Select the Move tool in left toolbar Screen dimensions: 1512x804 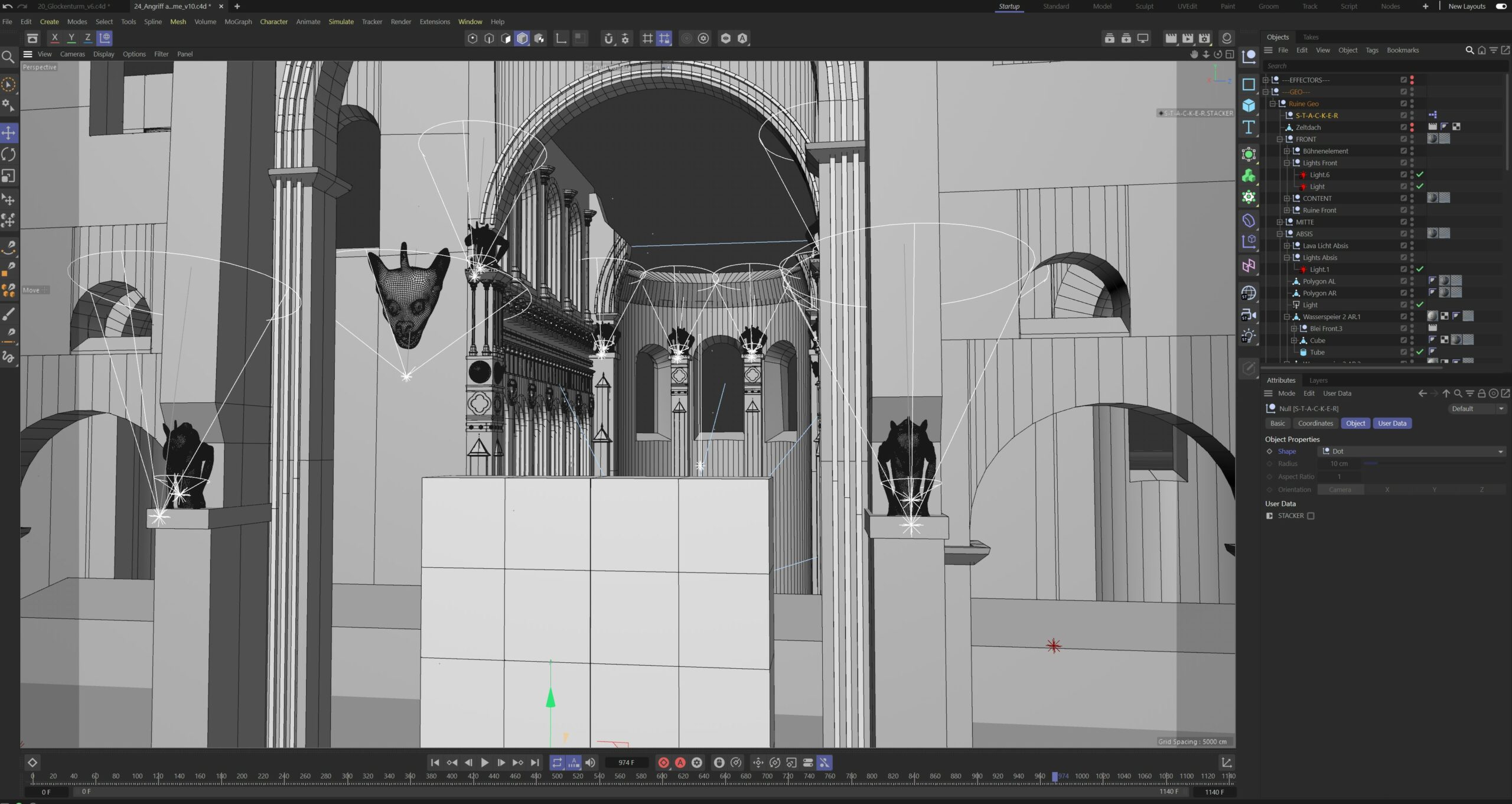pyautogui.click(x=9, y=132)
